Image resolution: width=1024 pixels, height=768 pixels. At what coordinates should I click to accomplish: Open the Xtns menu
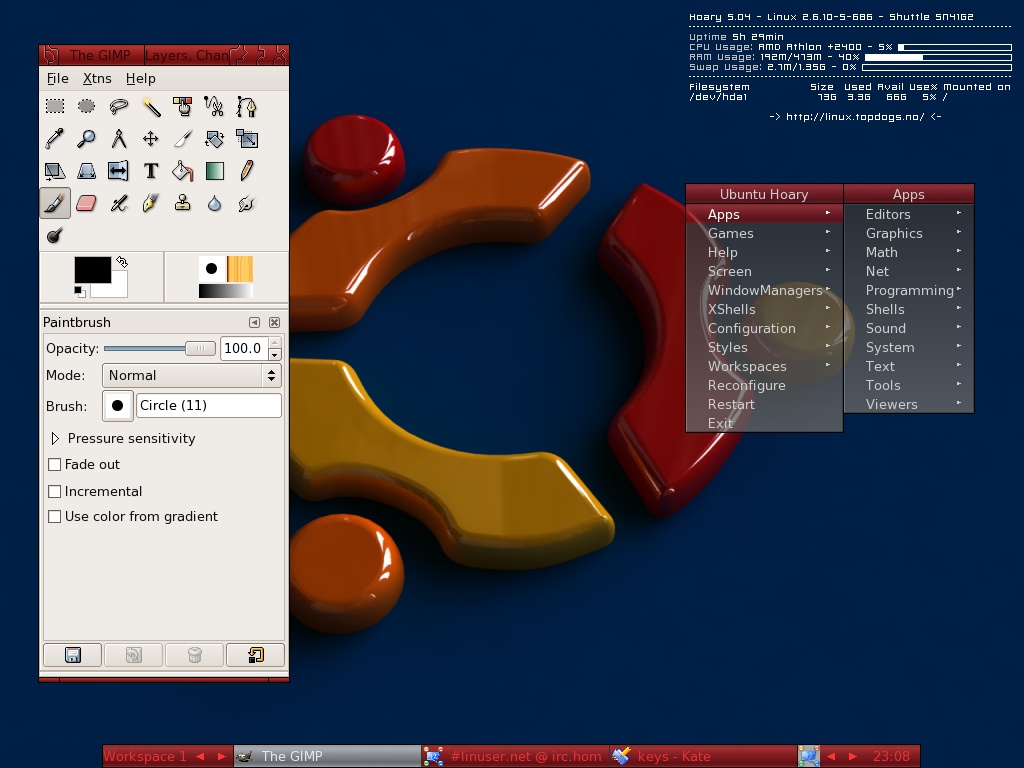tap(97, 78)
